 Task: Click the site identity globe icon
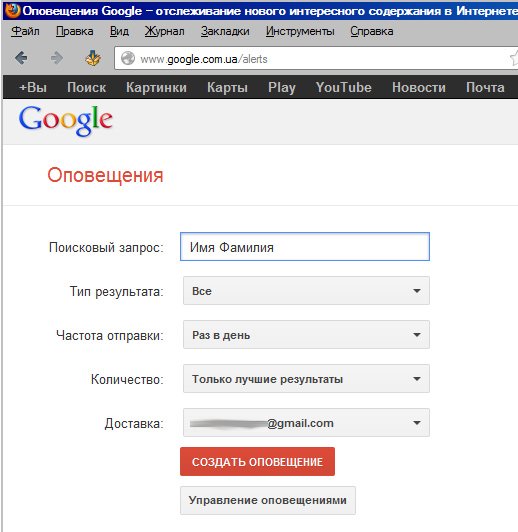click(x=128, y=58)
